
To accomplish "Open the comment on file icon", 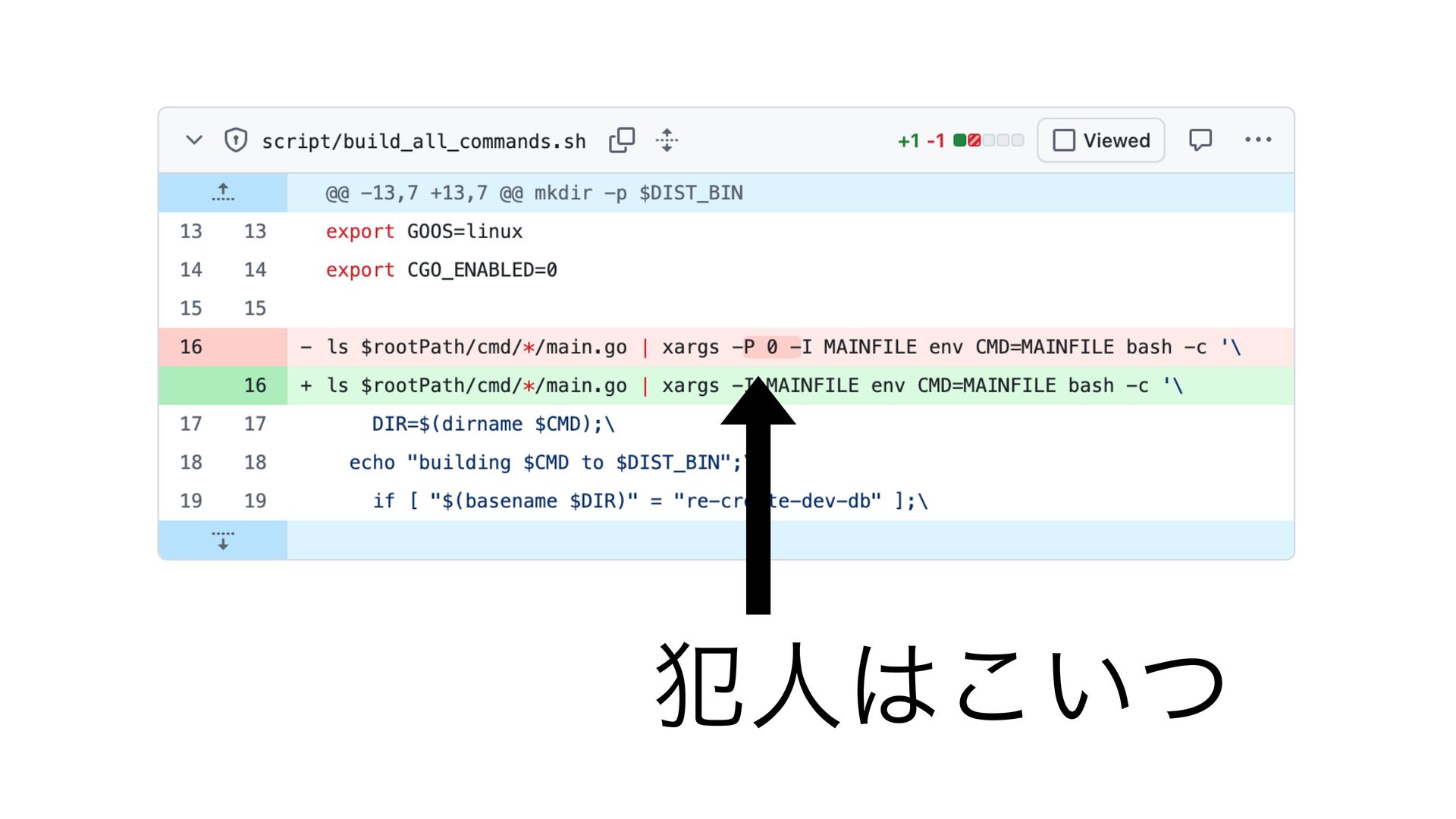I will pos(1200,140).
